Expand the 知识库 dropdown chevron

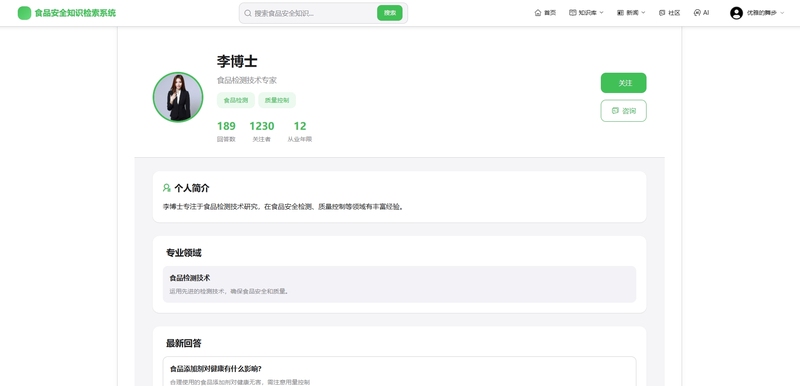pyautogui.click(x=602, y=13)
